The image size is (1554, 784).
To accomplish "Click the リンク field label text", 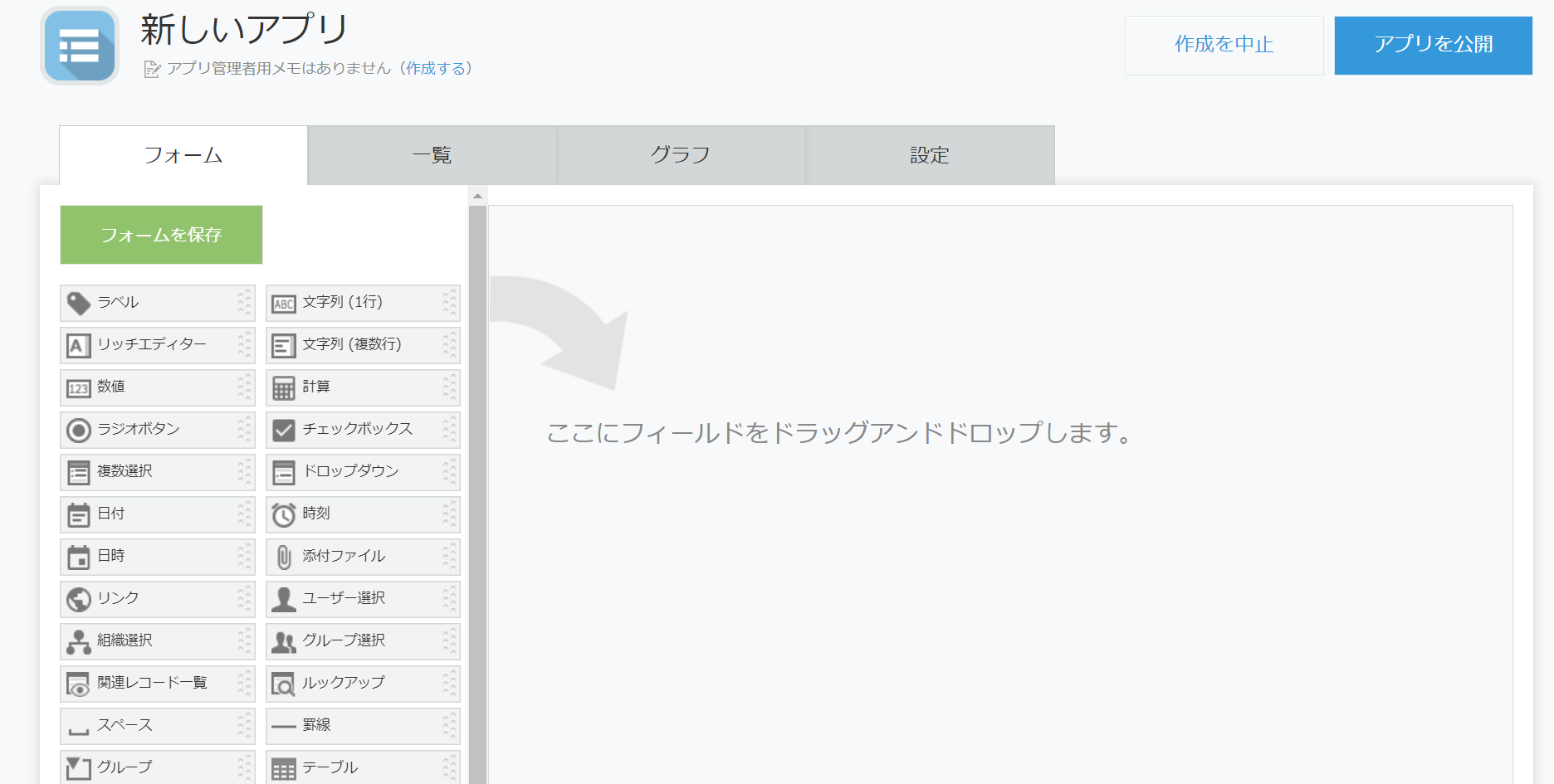I will 118,598.
